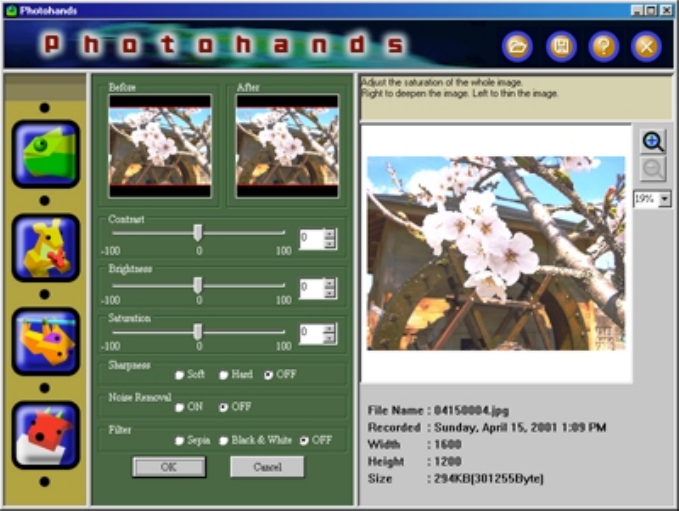Click the Width value 1600
Screen dimensions: 679x511
coord(448,444)
